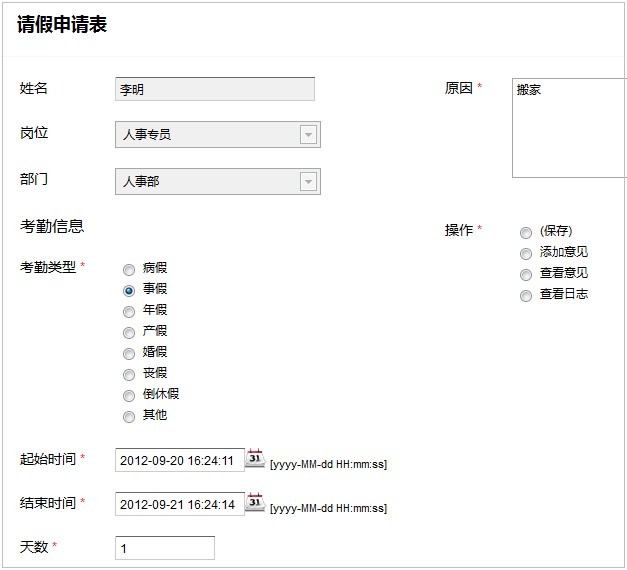627x570 pixels.
Task: Open calendar picker for 结束时间
Action: pos(255,502)
